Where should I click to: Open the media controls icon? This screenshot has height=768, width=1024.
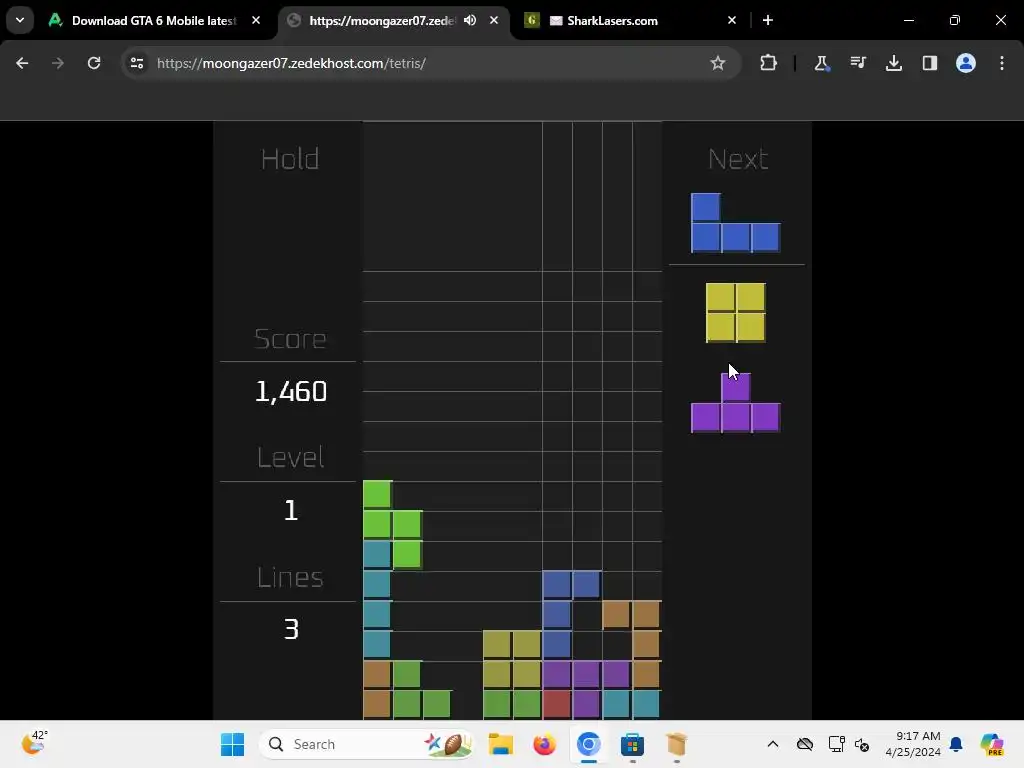click(x=857, y=63)
